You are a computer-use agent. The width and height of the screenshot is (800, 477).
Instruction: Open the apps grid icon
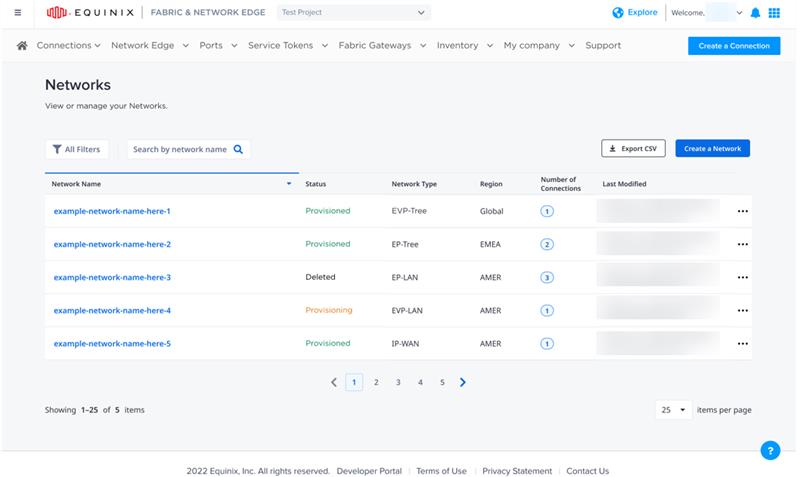[x=774, y=13]
